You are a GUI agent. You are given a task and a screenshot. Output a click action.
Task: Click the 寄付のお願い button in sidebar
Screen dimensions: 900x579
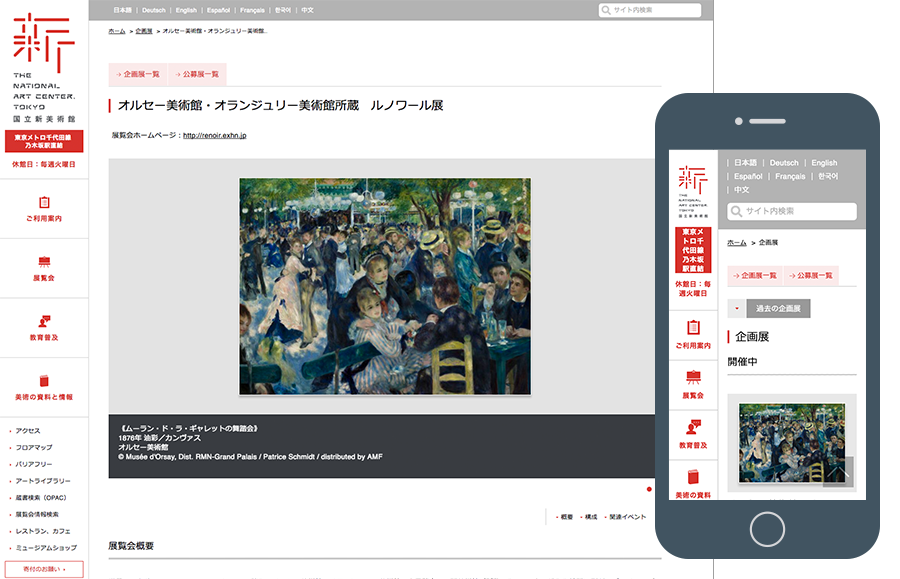pyautogui.click(x=44, y=569)
